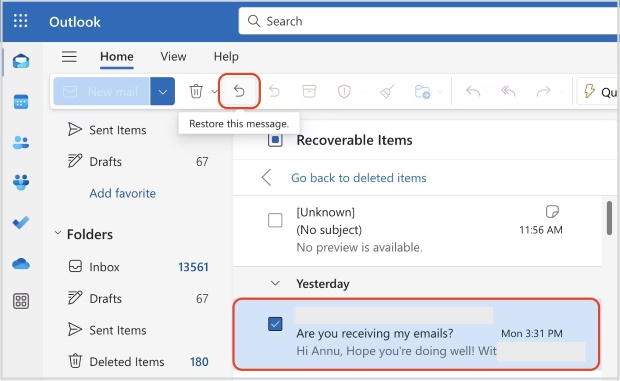Click the note icon on Unknown message
The height and width of the screenshot is (381, 620).
pyautogui.click(x=552, y=211)
